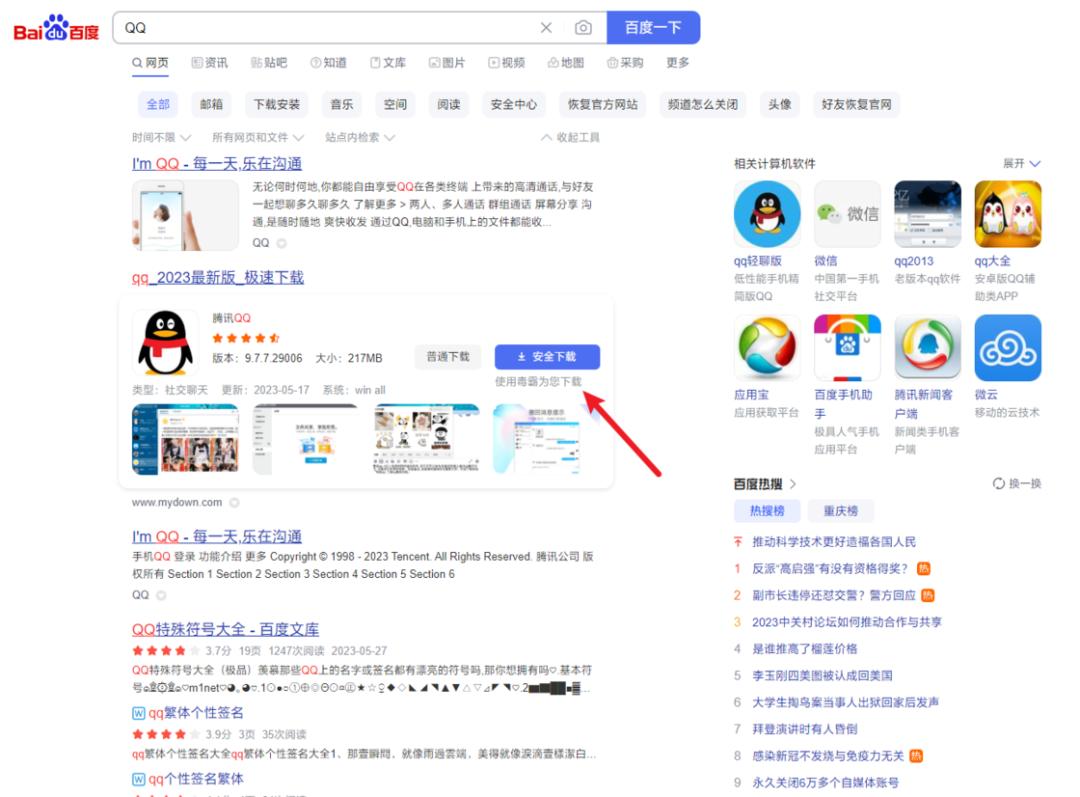This screenshot has height=797, width=1080.
Task: Click the phone thumbnail of first result
Action: point(185,215)
